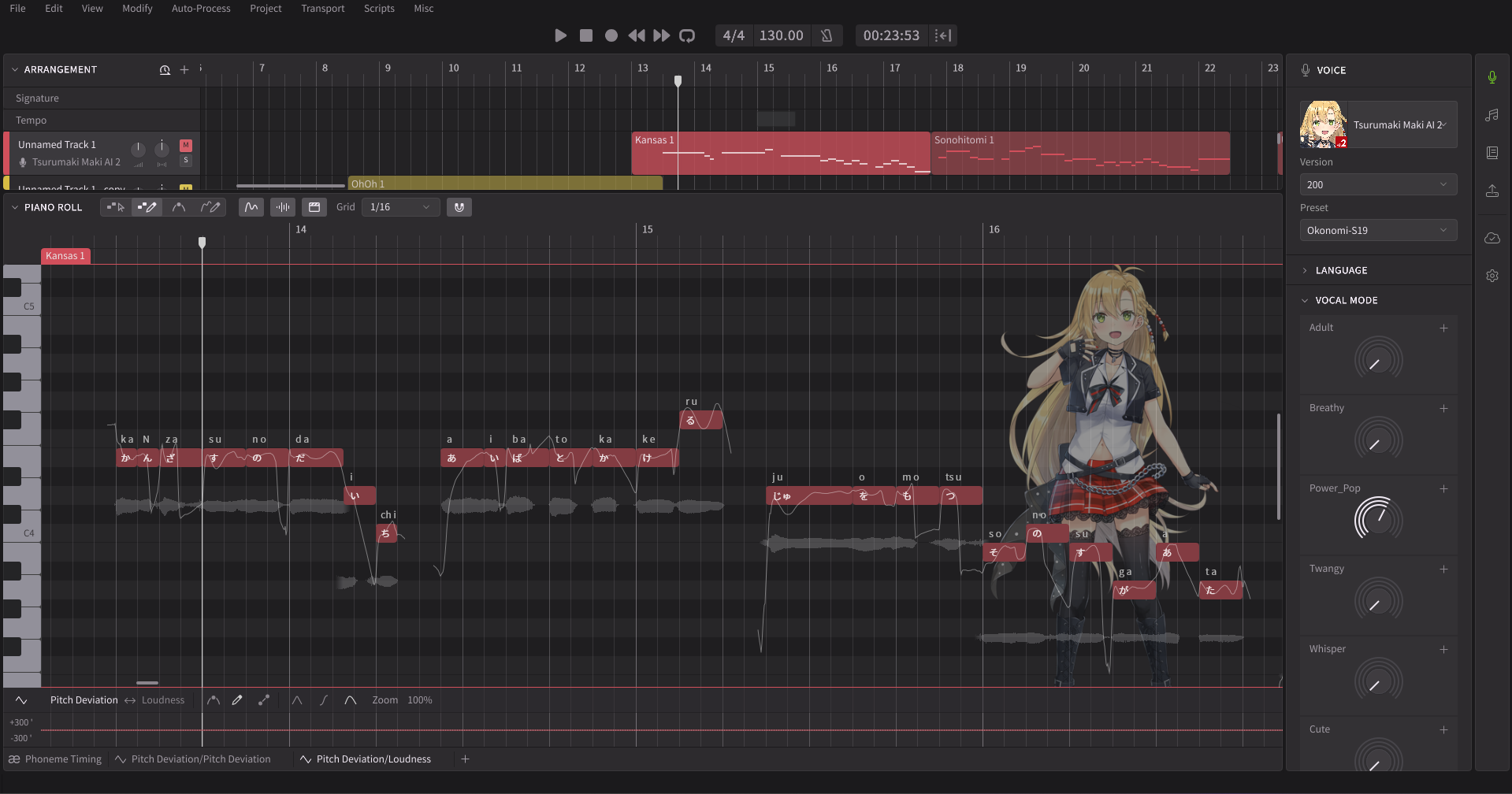Select the note pointer selection tool

(116, 207)
